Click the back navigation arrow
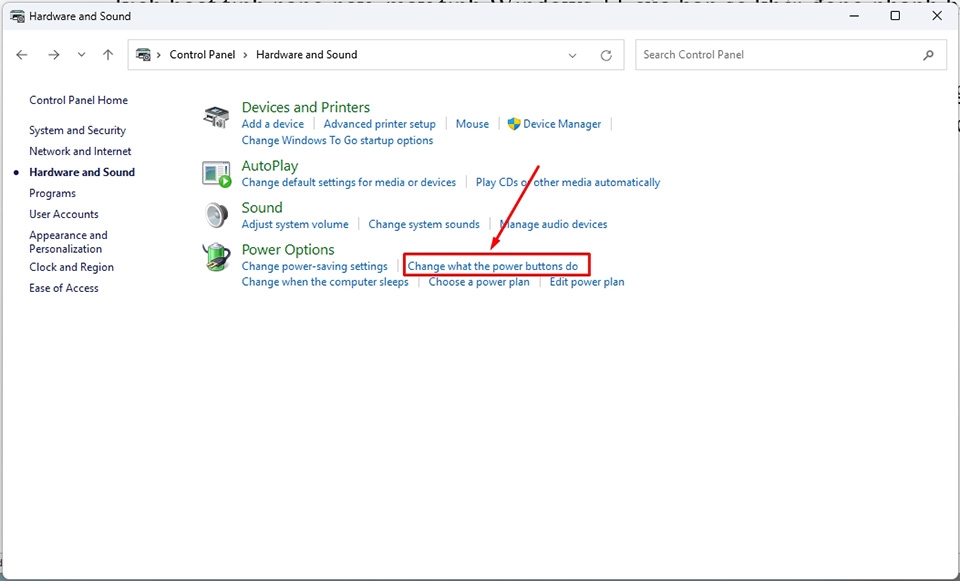The height and width of the screenshot is (581, 960). (22, 55)
